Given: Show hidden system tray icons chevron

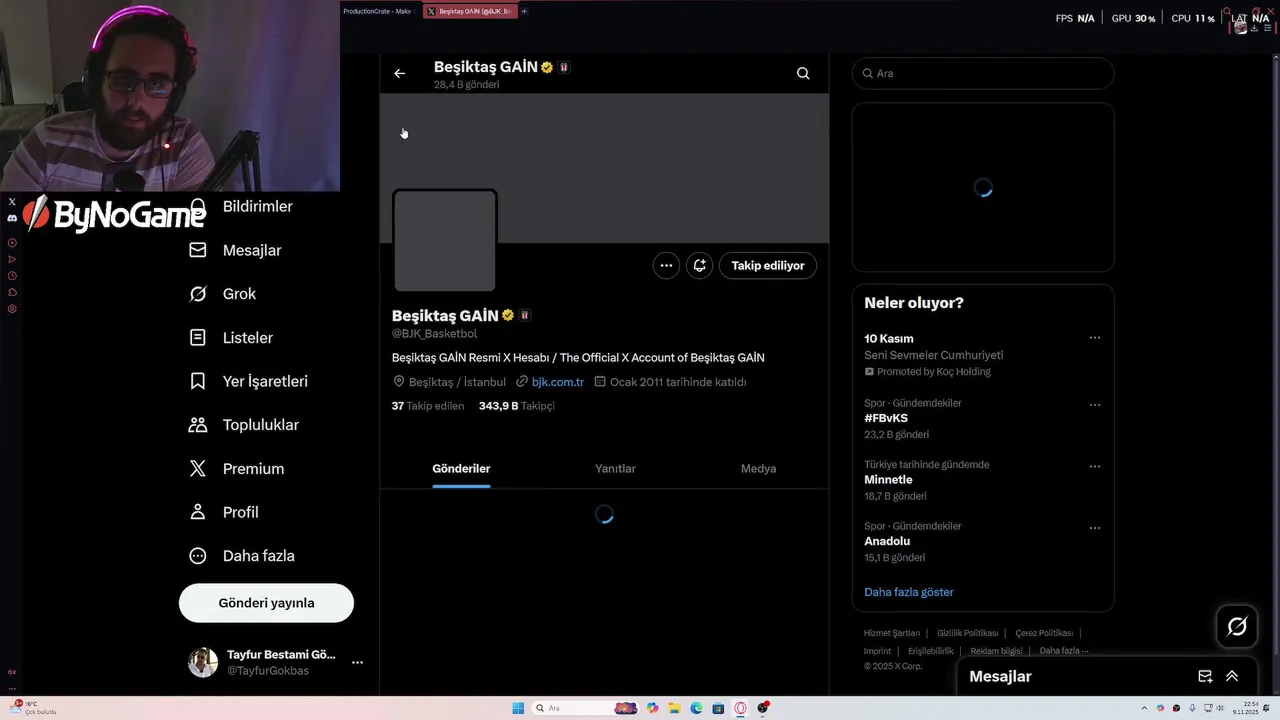Looking at the screenshot, I should tap(1147, 708).
